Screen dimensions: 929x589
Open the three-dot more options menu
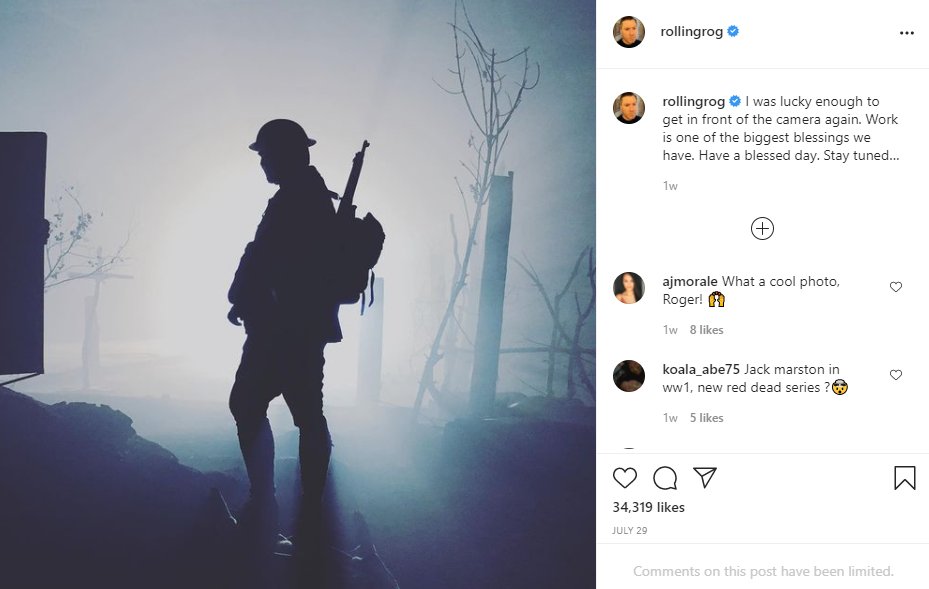click(x=906, y=33)
